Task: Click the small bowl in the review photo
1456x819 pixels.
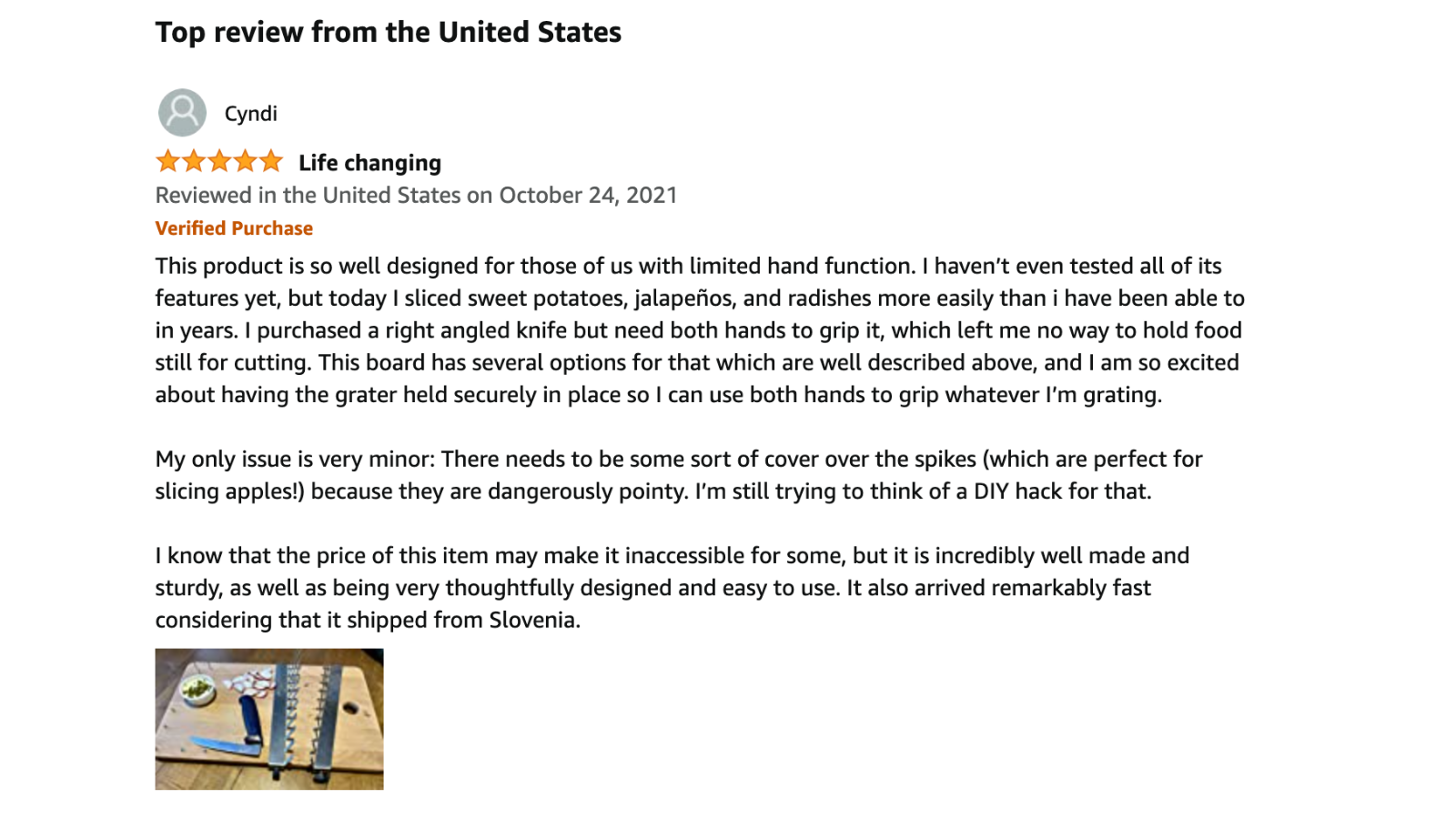Action: click(197, 691)
